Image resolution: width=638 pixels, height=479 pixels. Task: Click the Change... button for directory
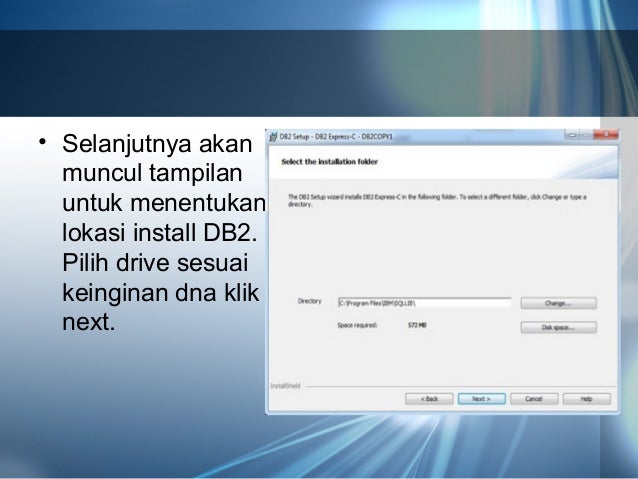click(x=558, y=303)
